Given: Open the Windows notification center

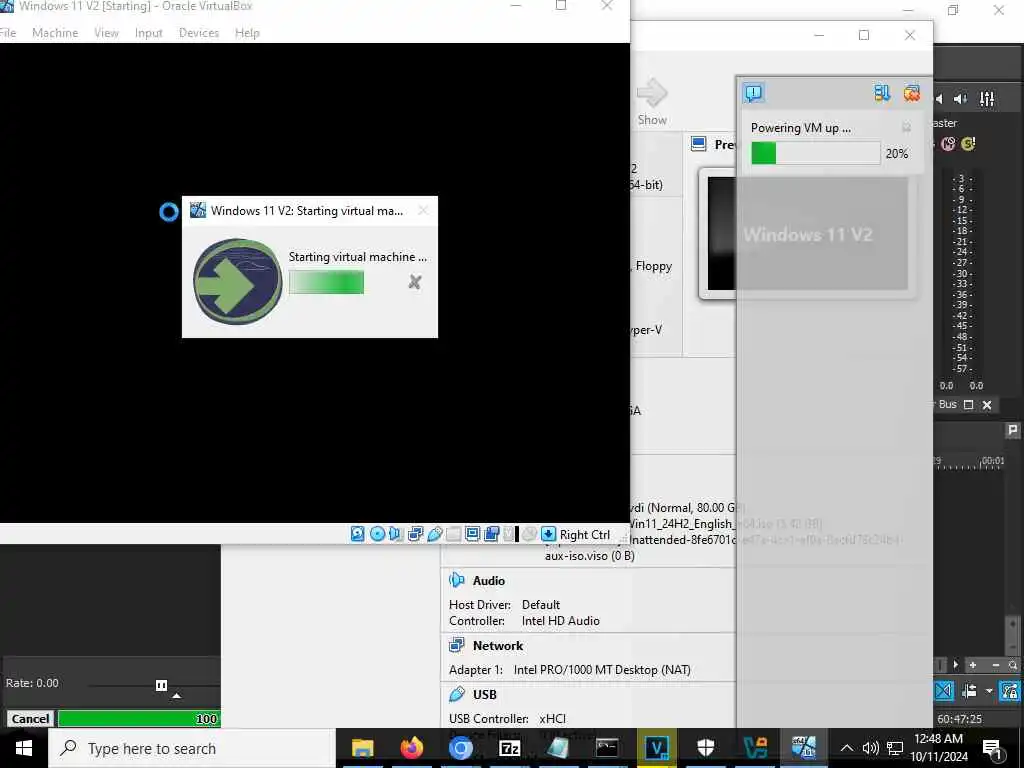Looking at the screenshot, I should point(993,748).
